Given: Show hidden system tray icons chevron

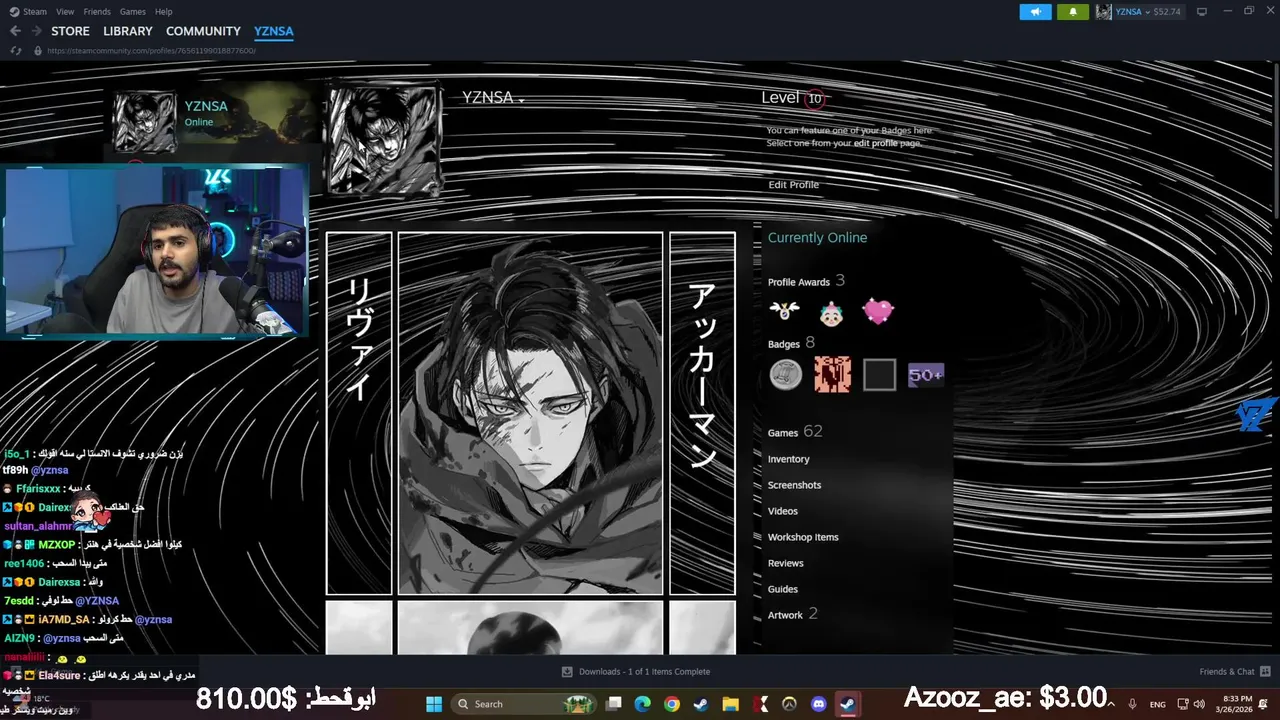Looking at the screenshot, I should pos(1111,704).
